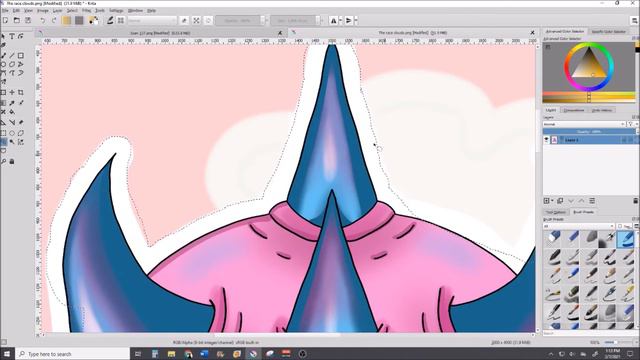
Task: Reload the original brush preset
Action: pos(208,20)
